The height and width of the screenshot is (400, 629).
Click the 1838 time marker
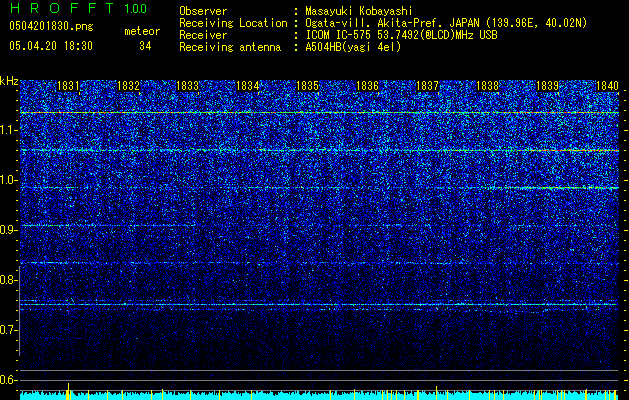click(487, 86)
